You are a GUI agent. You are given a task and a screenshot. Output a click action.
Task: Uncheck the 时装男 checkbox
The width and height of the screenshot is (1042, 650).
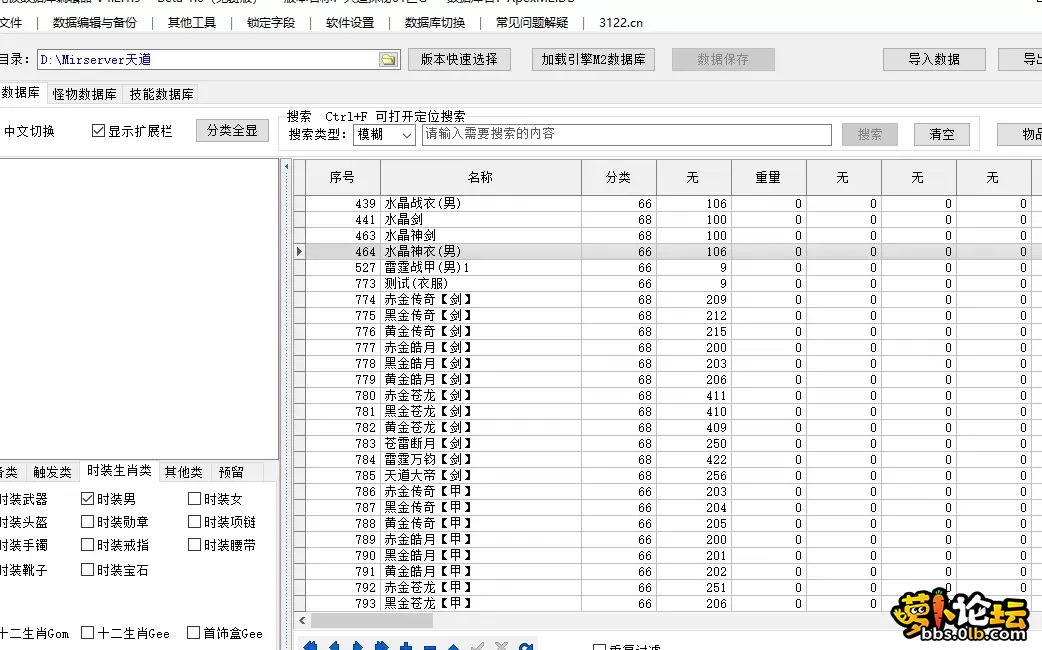coord(87,498)
